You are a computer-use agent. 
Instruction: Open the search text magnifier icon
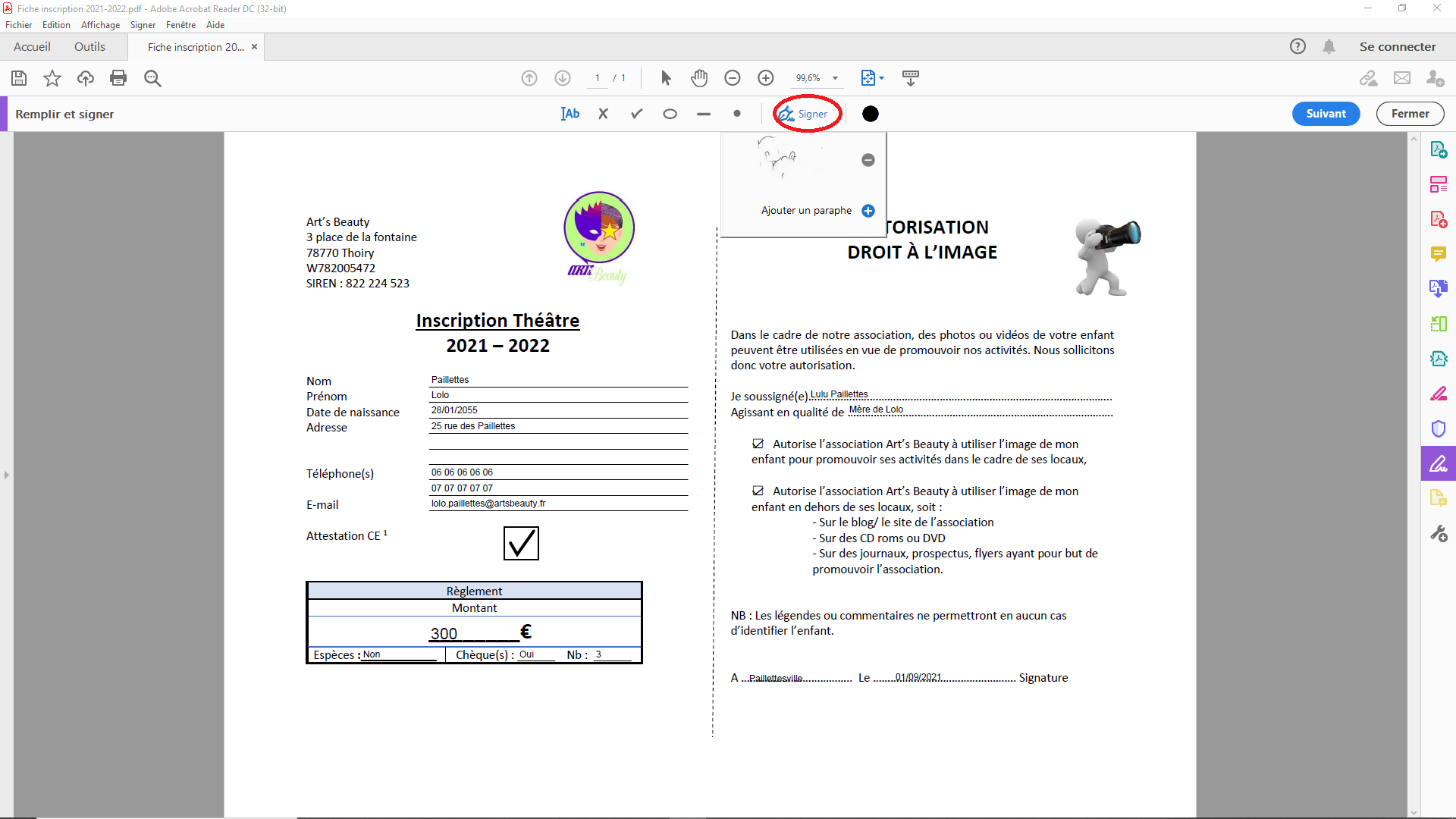152,78
